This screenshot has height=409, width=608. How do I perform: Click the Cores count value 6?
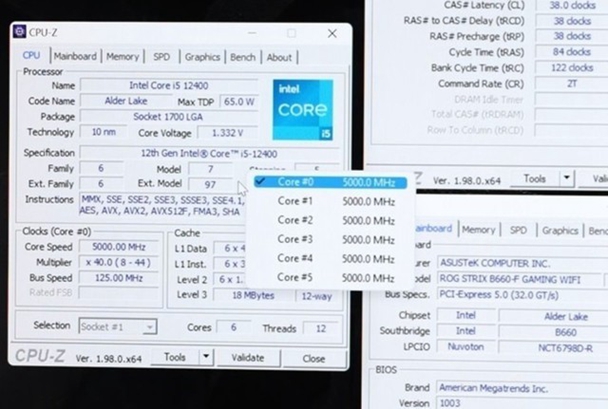[234, 328]
